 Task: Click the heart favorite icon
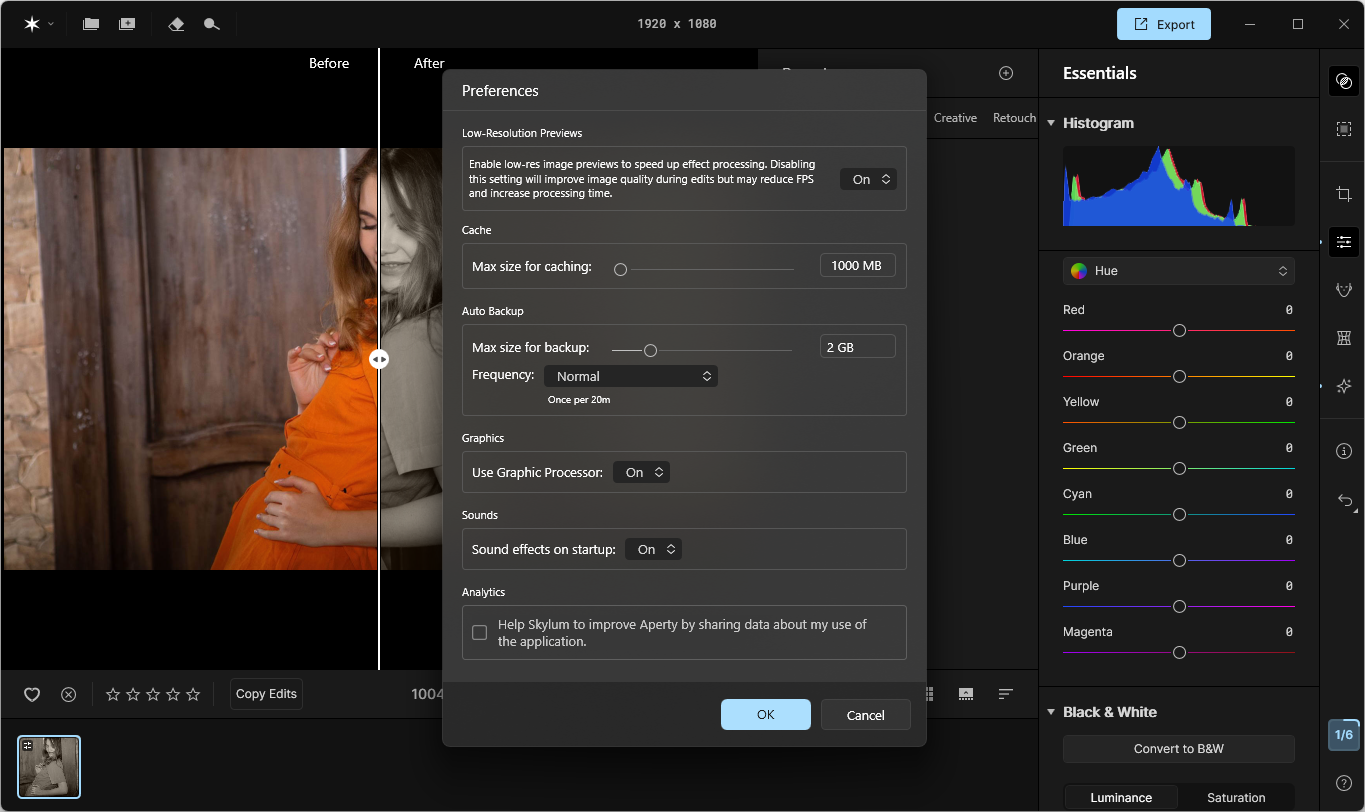[32, 694]
